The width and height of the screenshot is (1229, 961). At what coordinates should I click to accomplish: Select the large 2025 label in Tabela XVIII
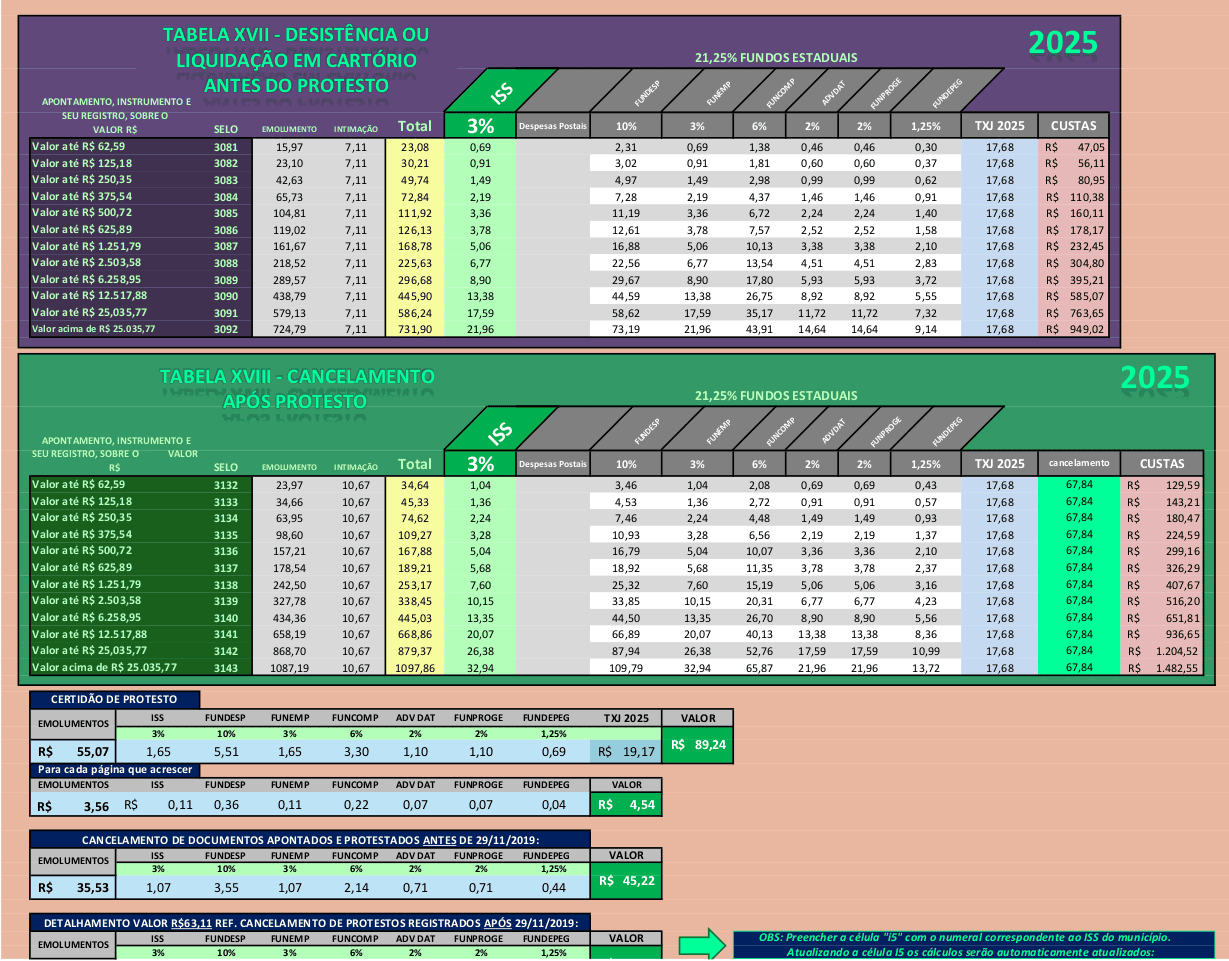click(1155, 378)
